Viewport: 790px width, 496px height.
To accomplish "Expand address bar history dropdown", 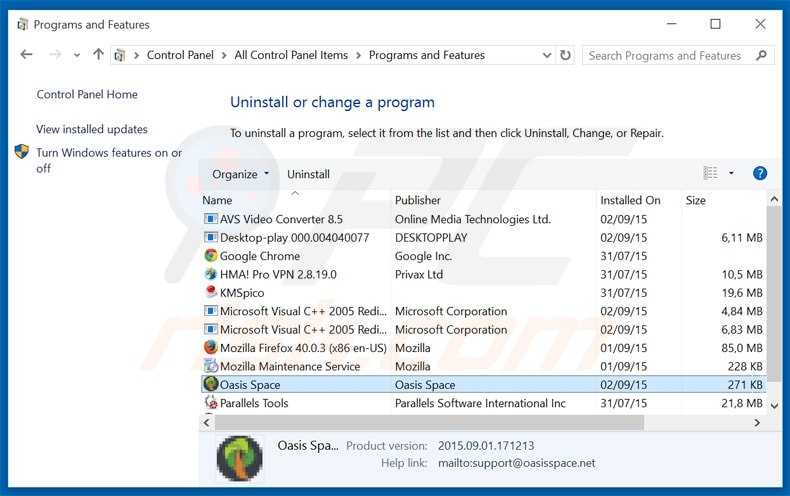I will click(x=545, y=55).
